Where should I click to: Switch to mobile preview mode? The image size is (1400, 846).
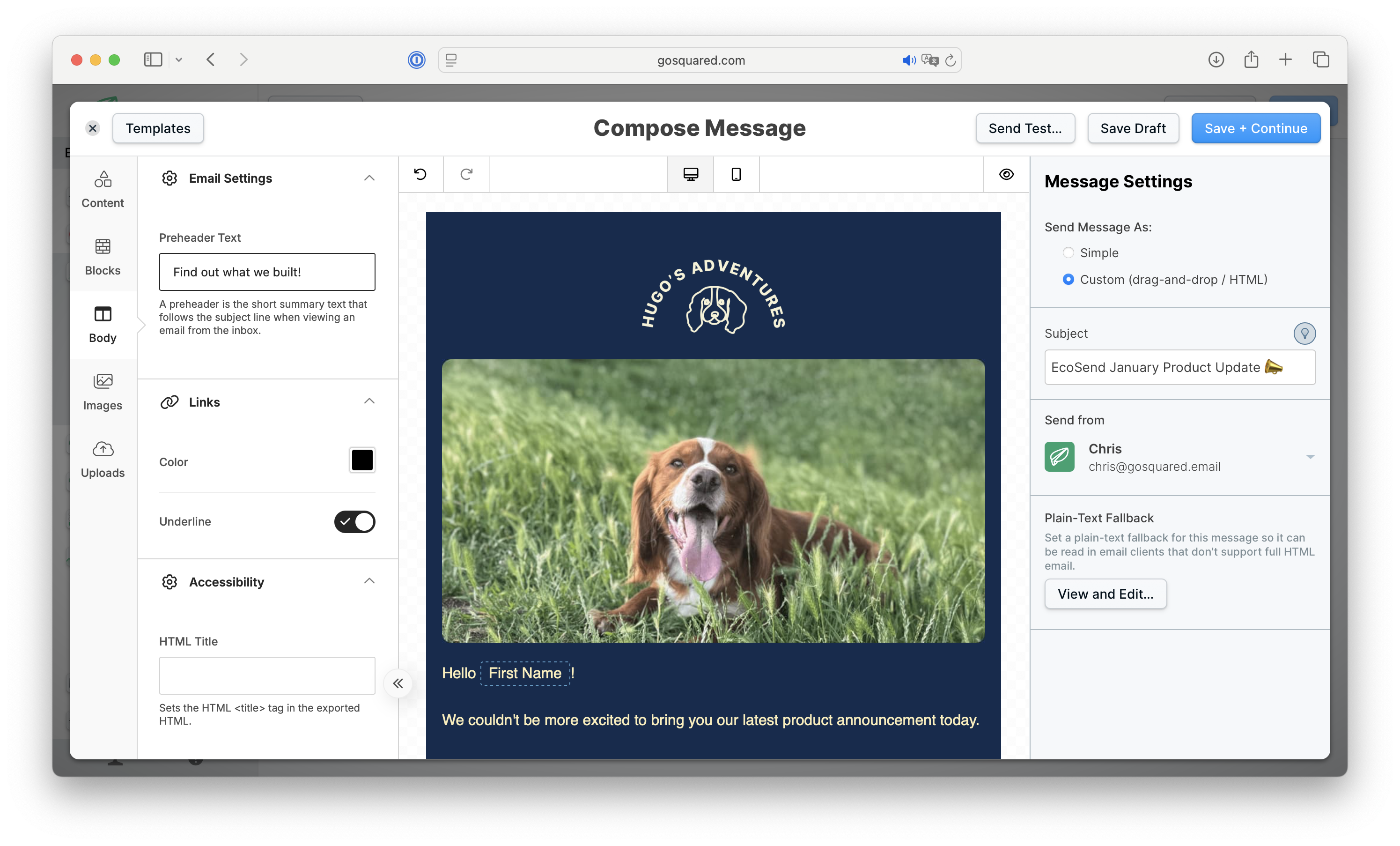tap(736, 175)
